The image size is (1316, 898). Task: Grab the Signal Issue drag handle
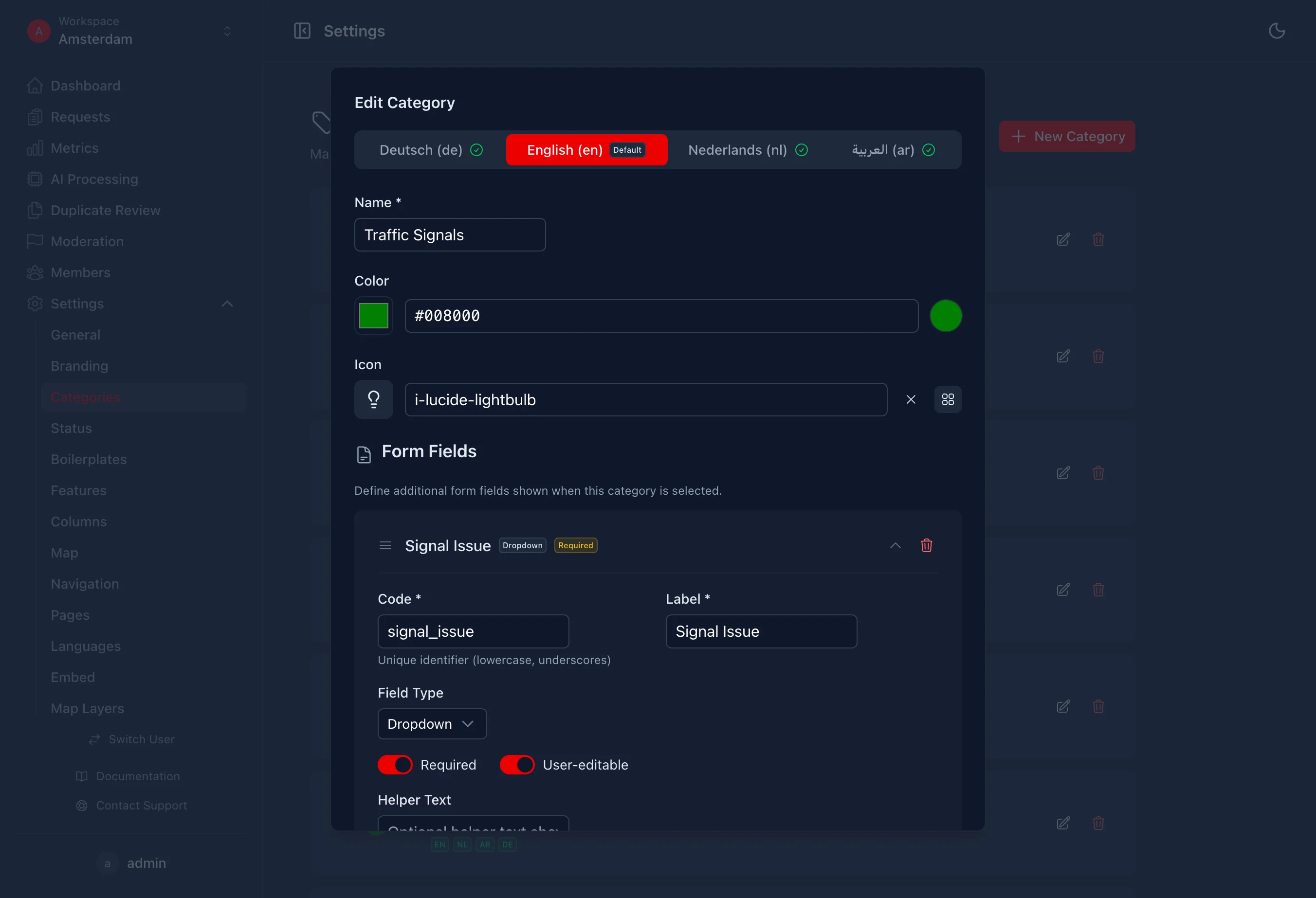click(385, 545)
